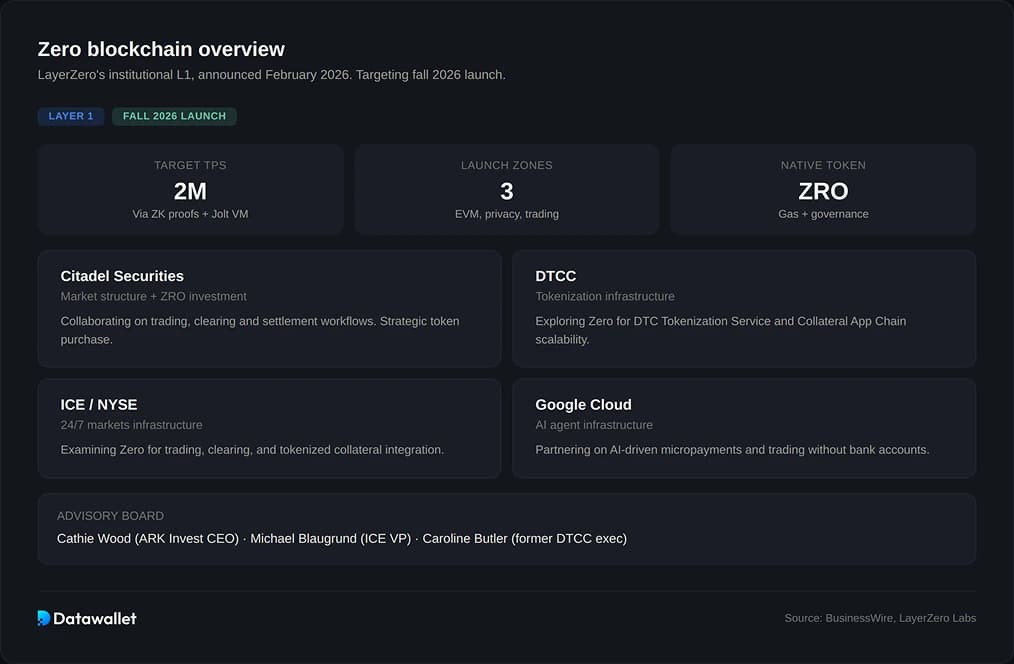The image size is (1014, 664).
Task: Click the Source: BusinessWire, LayerZero Labs text
Action: coord(880,618)
